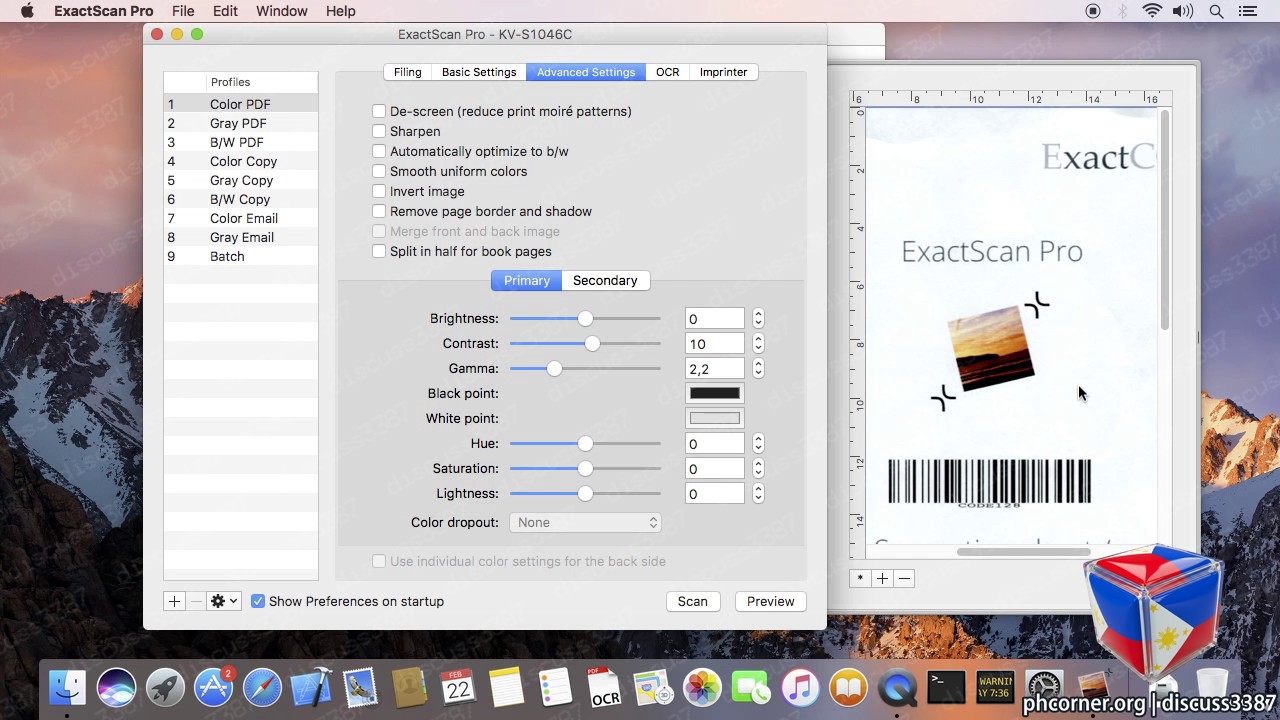
Task: Open Contacts book icon in dock
Action: 409,688
